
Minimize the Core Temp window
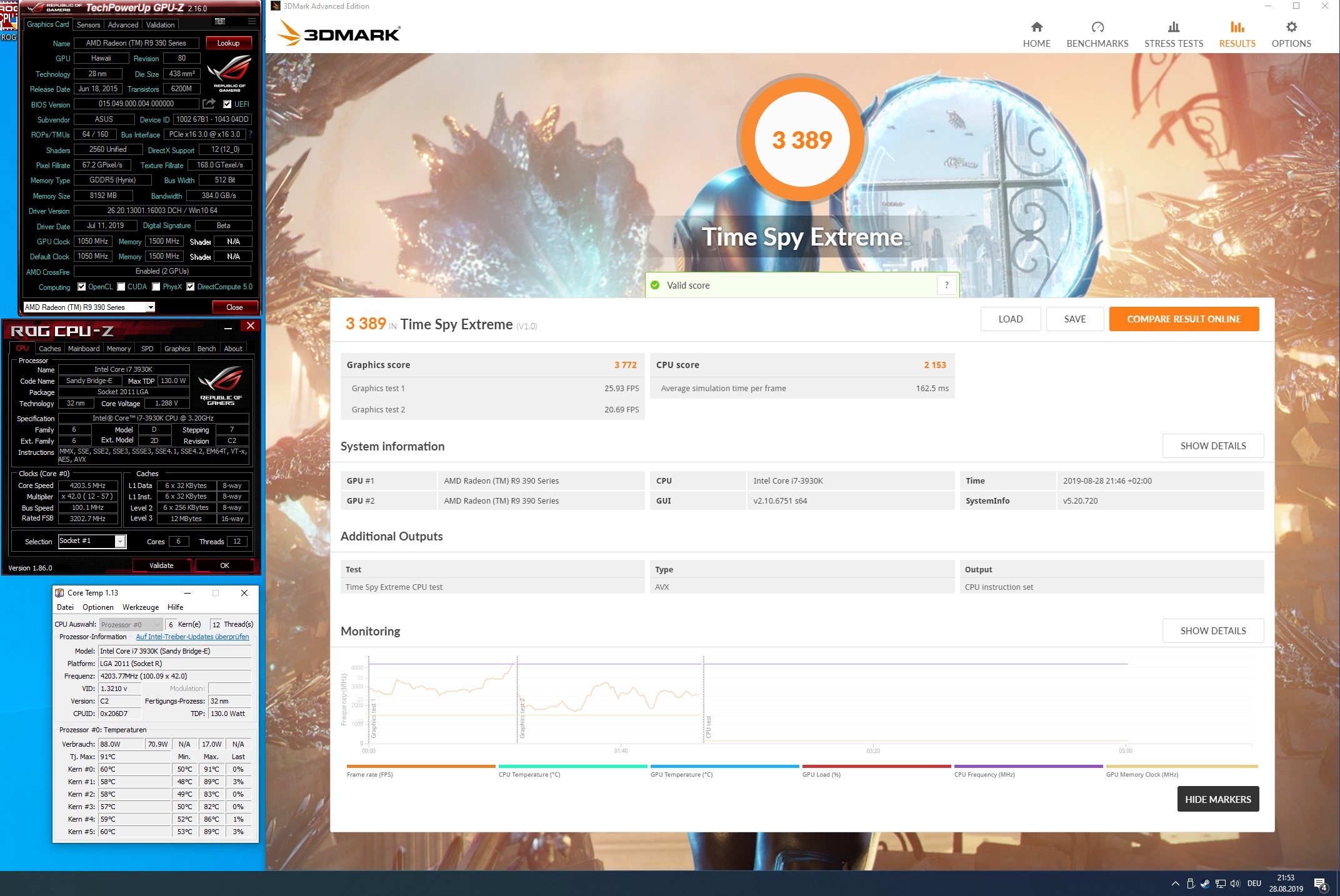tap(187, 593)
